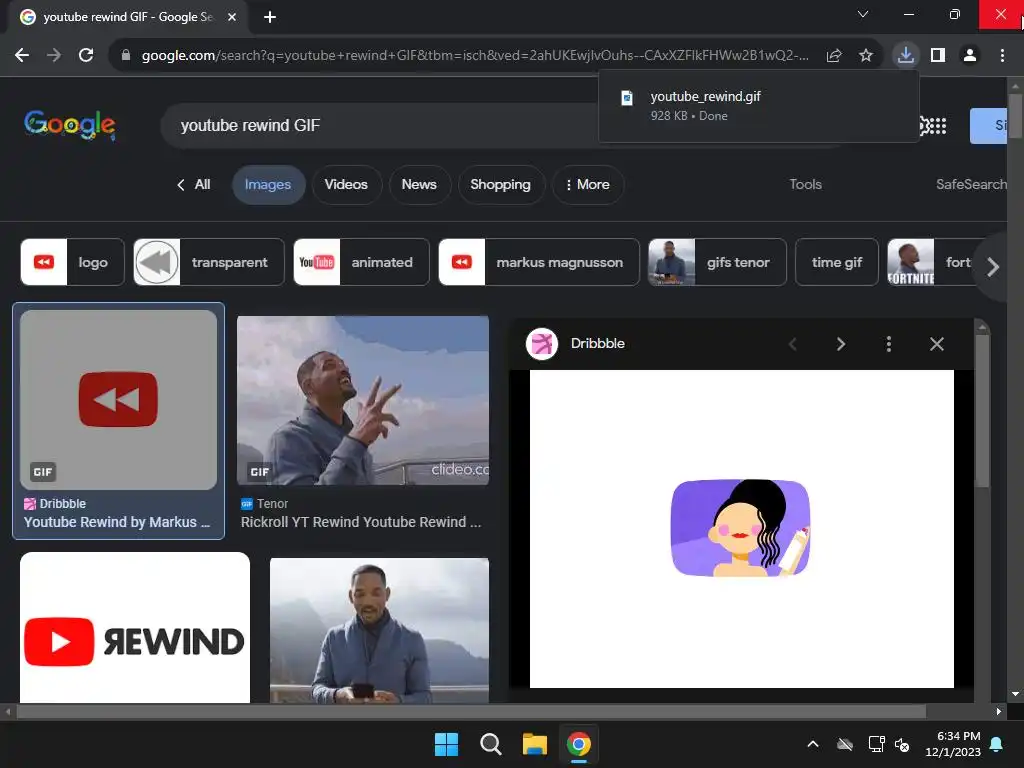Filter by the animated suggestion chip
This screenshot has width=1024, height=768.
(362, 263)
